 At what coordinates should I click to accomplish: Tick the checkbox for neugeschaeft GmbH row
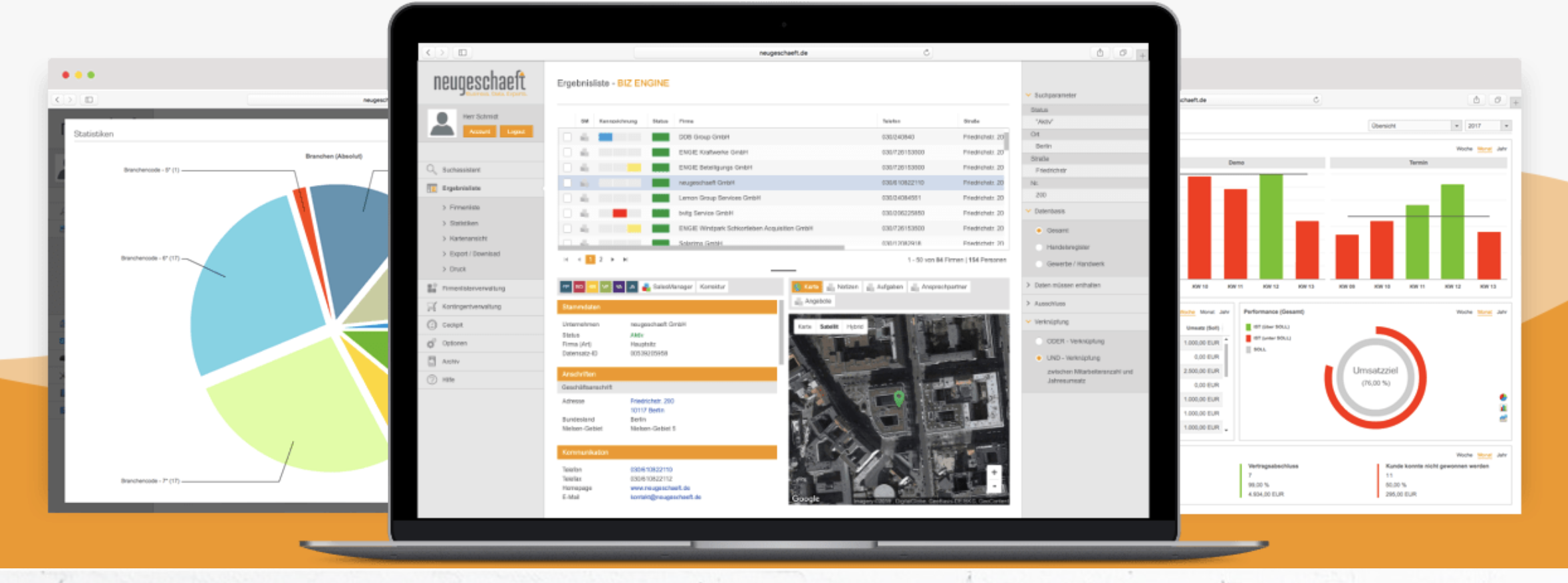coord(567,183)
